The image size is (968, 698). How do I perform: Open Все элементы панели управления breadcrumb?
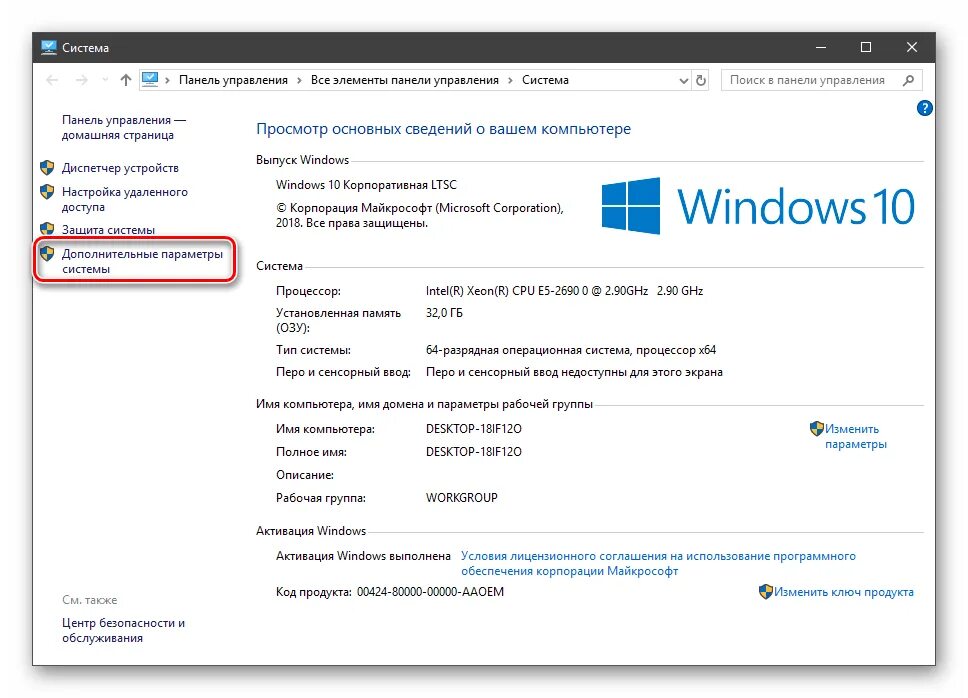pyautogui.click(x=405, y=80)
